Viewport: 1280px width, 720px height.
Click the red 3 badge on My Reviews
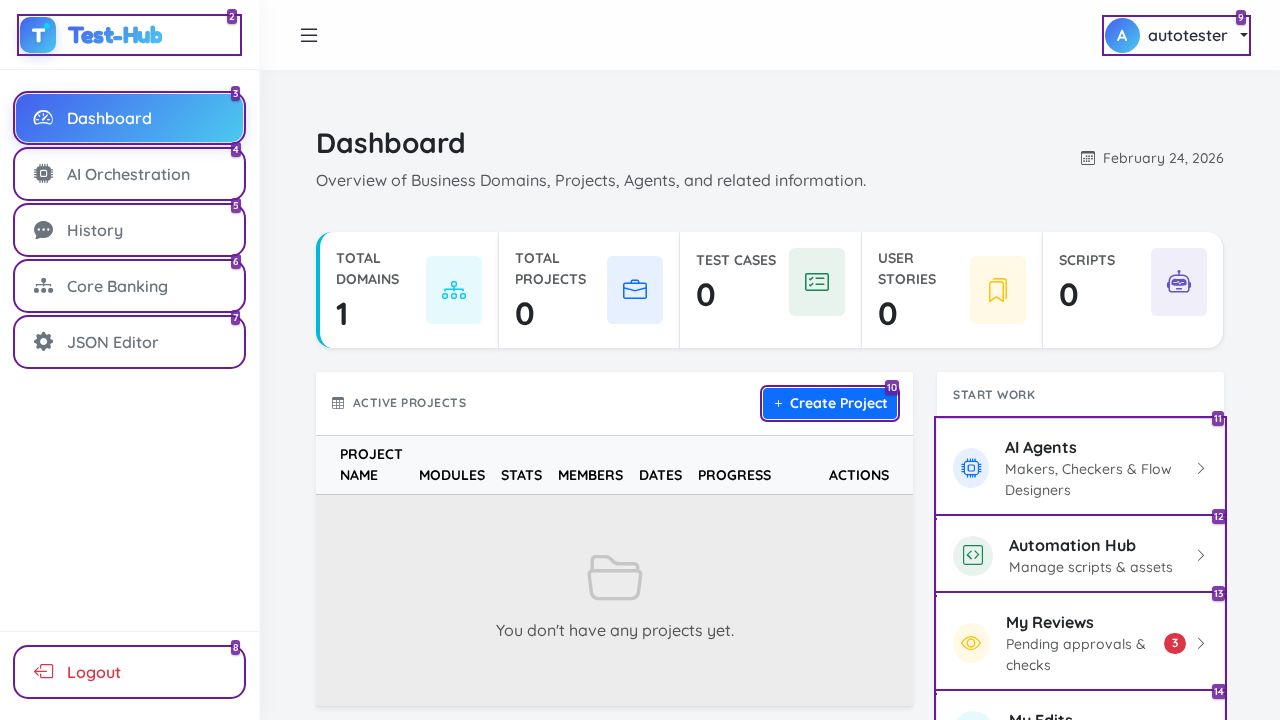point(1175,643)
